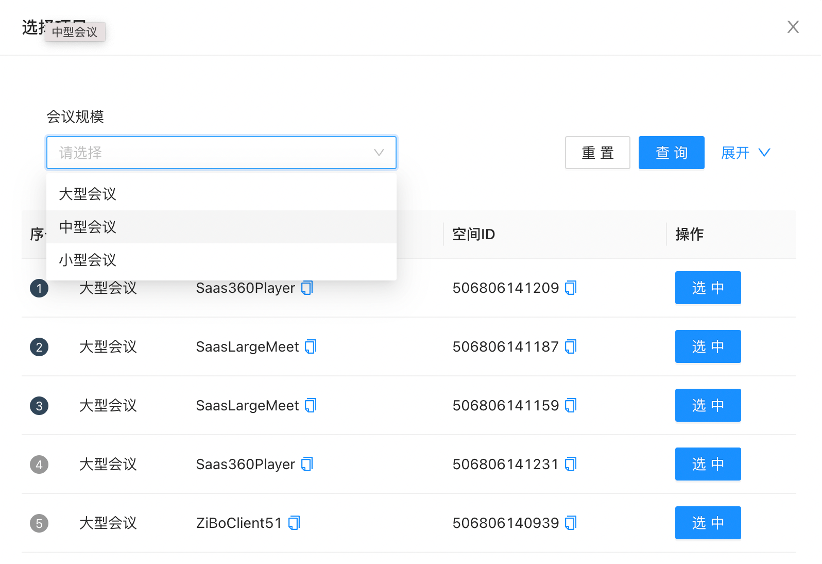Click the 重置 reset button
Viewport: 822px width, 564px height.
click(x=597, y=153)
